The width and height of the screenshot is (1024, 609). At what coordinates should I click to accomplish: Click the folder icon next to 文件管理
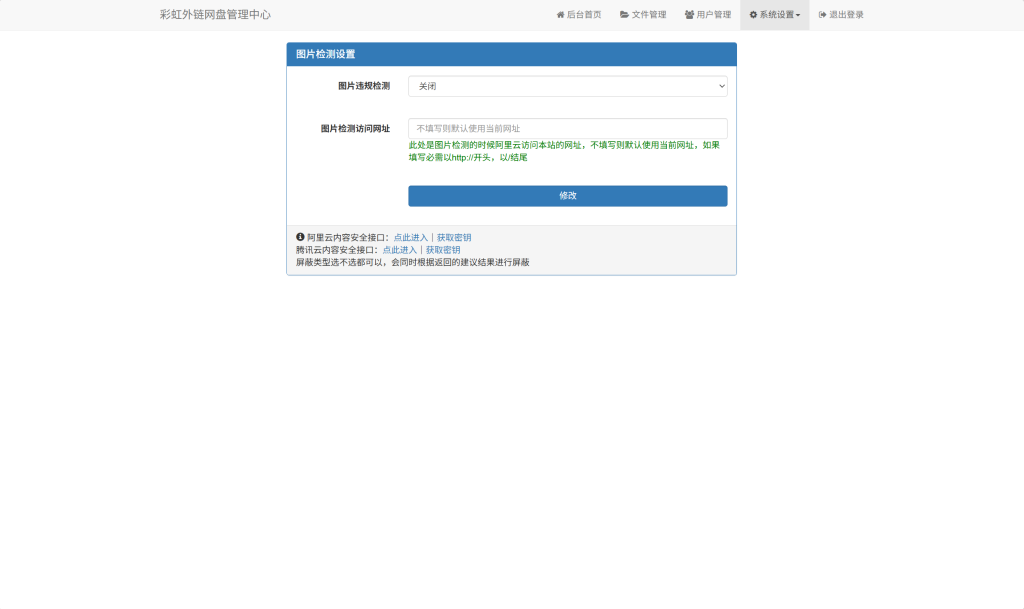pos(625,14)
